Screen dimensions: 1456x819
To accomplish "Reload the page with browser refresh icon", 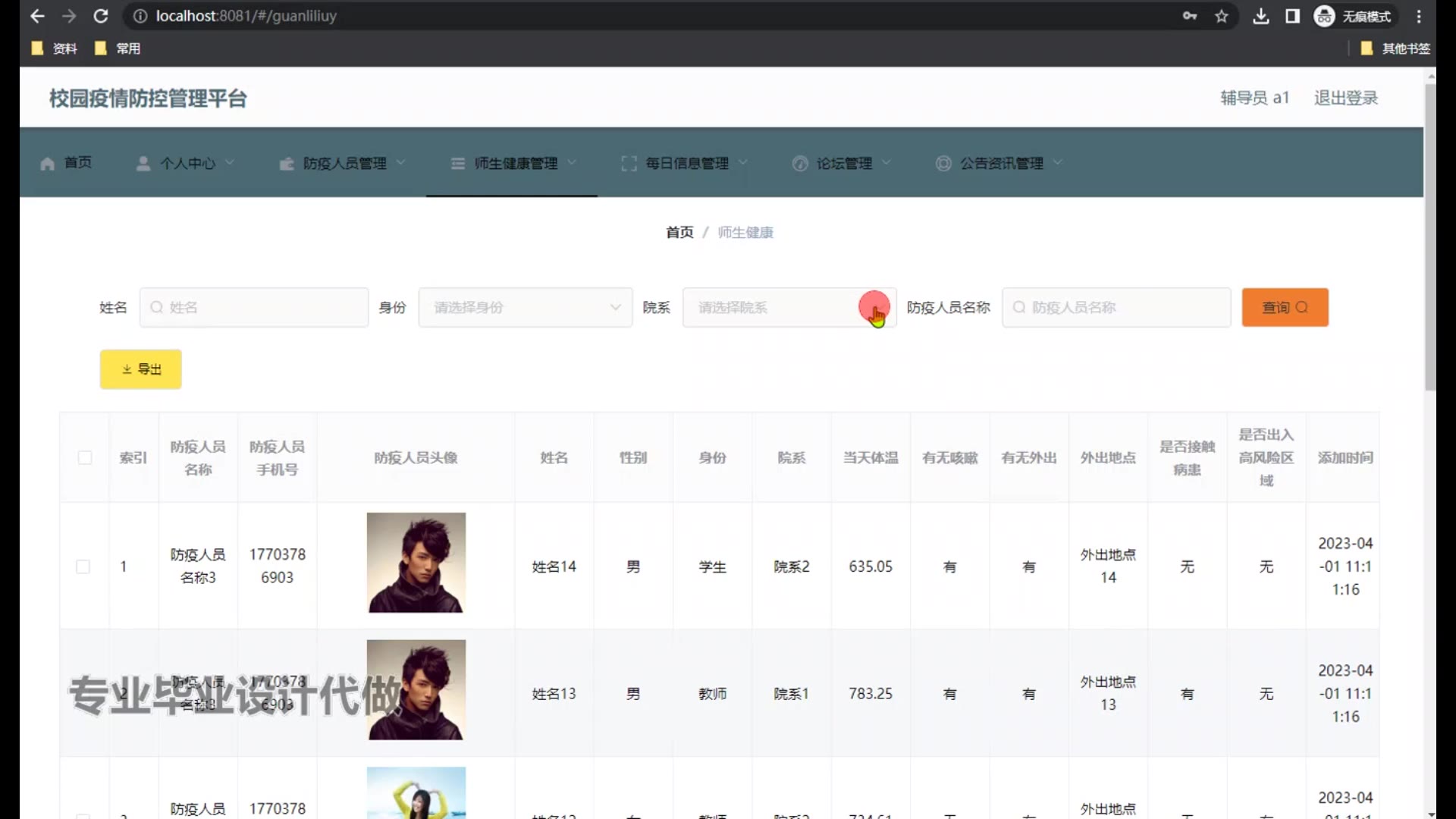I will 101,16.
